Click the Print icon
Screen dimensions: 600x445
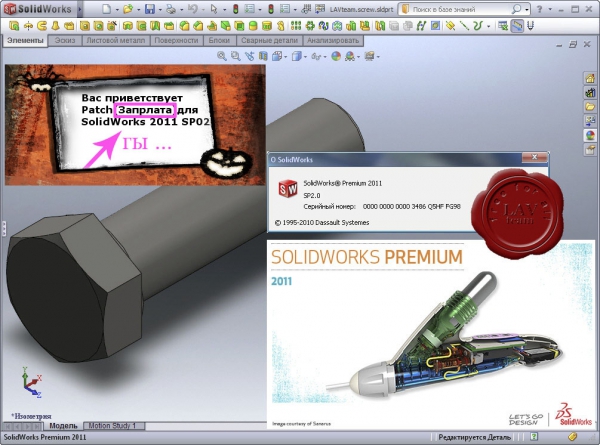tap(171, 9)
